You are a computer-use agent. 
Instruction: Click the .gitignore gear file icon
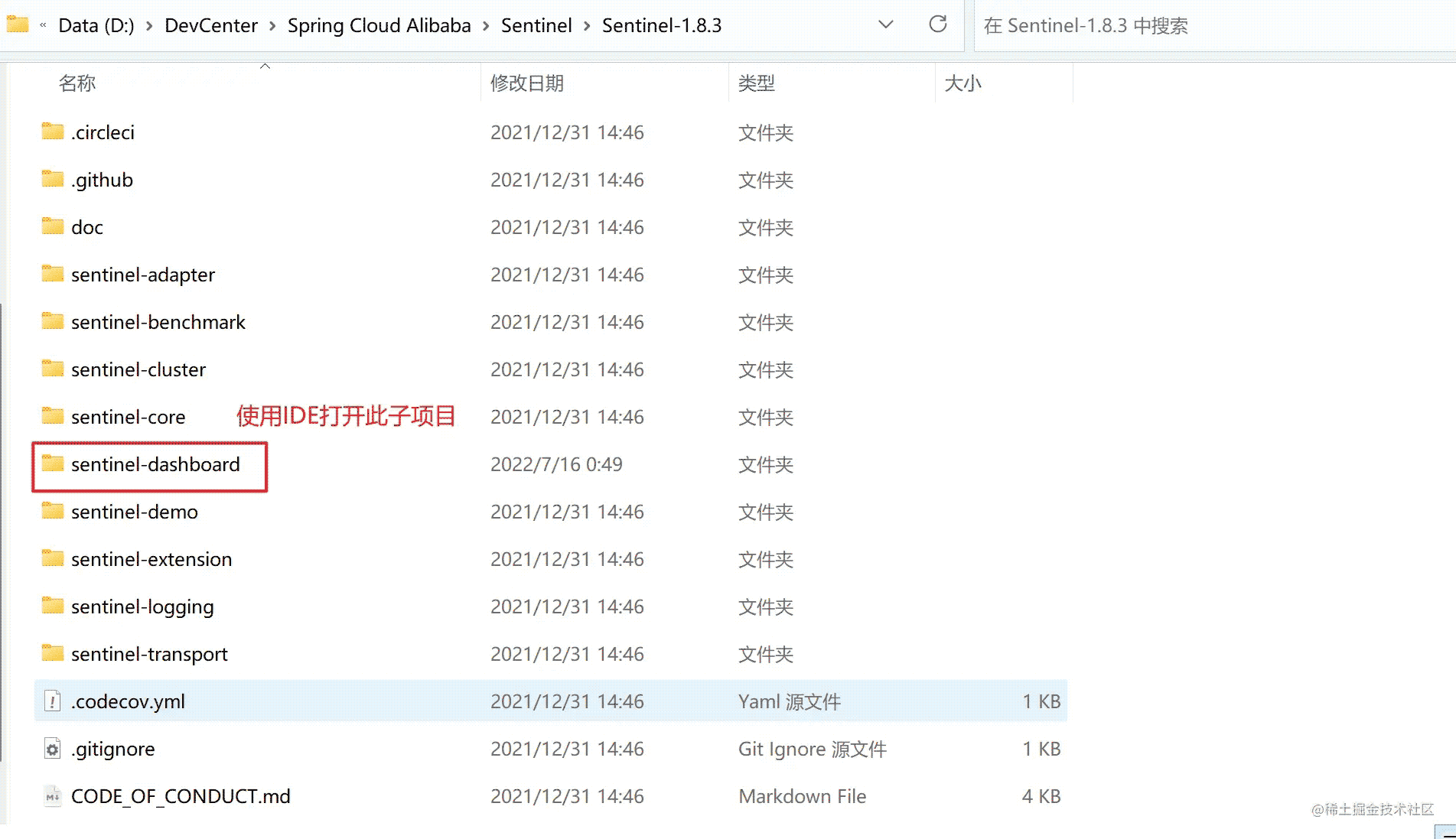(52, 749)
